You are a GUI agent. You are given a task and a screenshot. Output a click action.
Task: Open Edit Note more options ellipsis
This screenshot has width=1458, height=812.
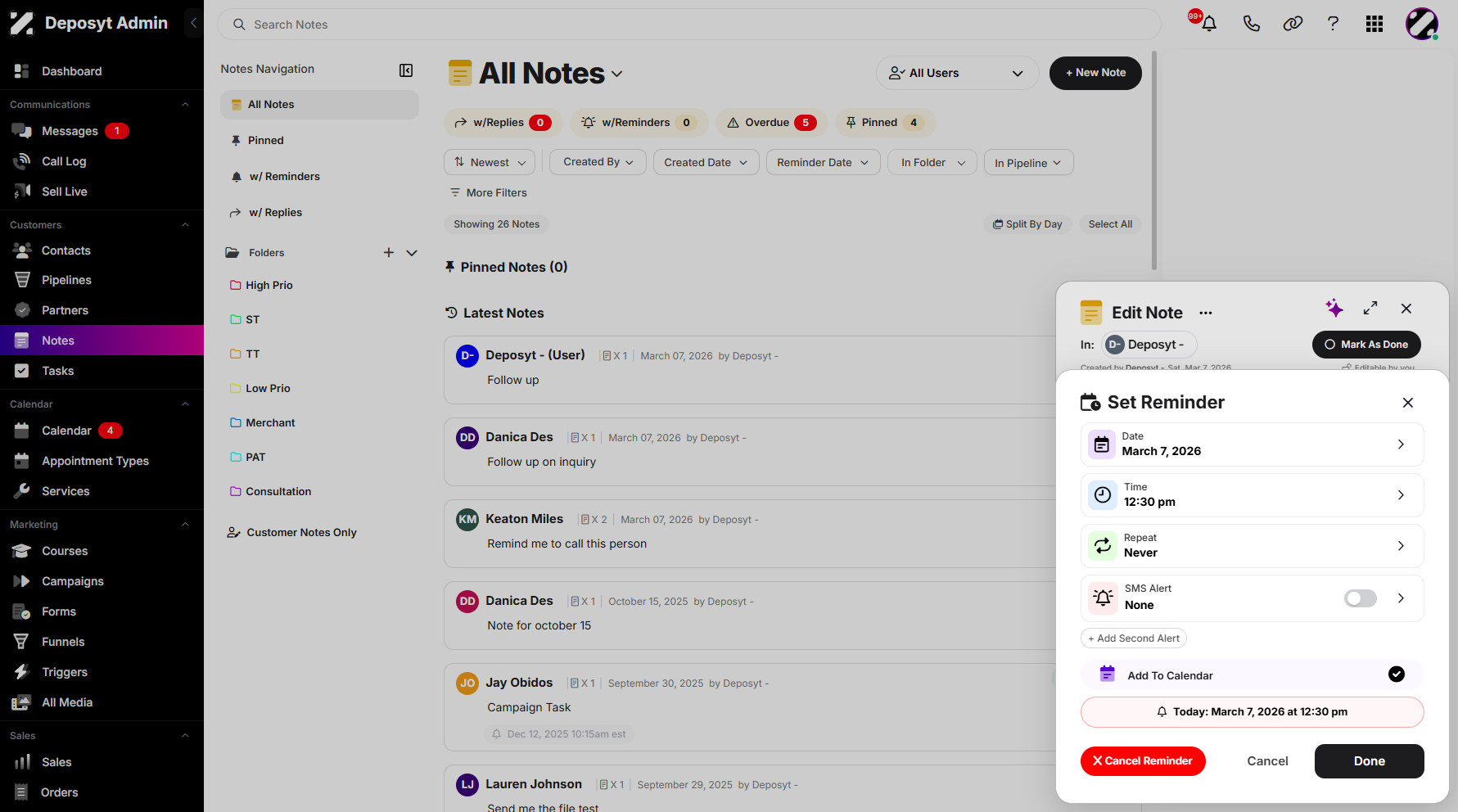click(1206, 313)
